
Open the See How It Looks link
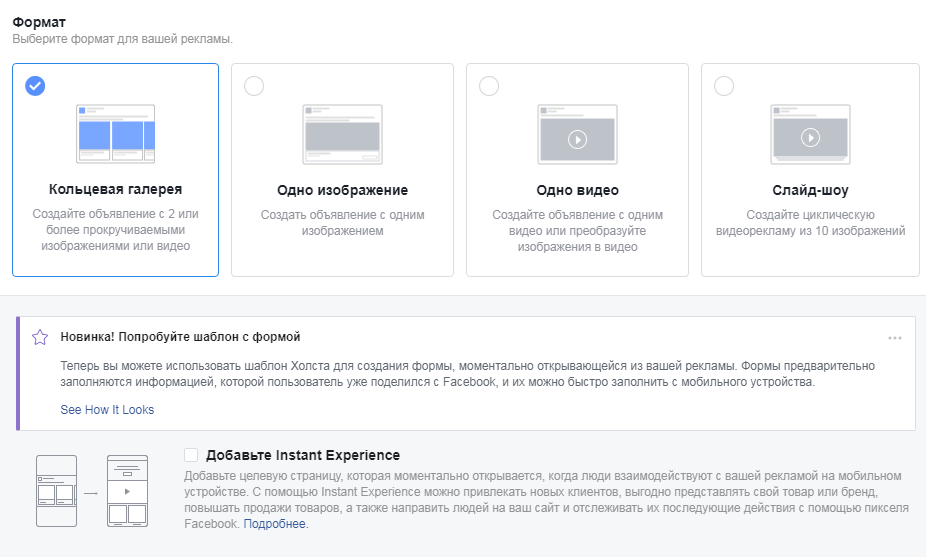pyautogui.click(x=107, y=410)
